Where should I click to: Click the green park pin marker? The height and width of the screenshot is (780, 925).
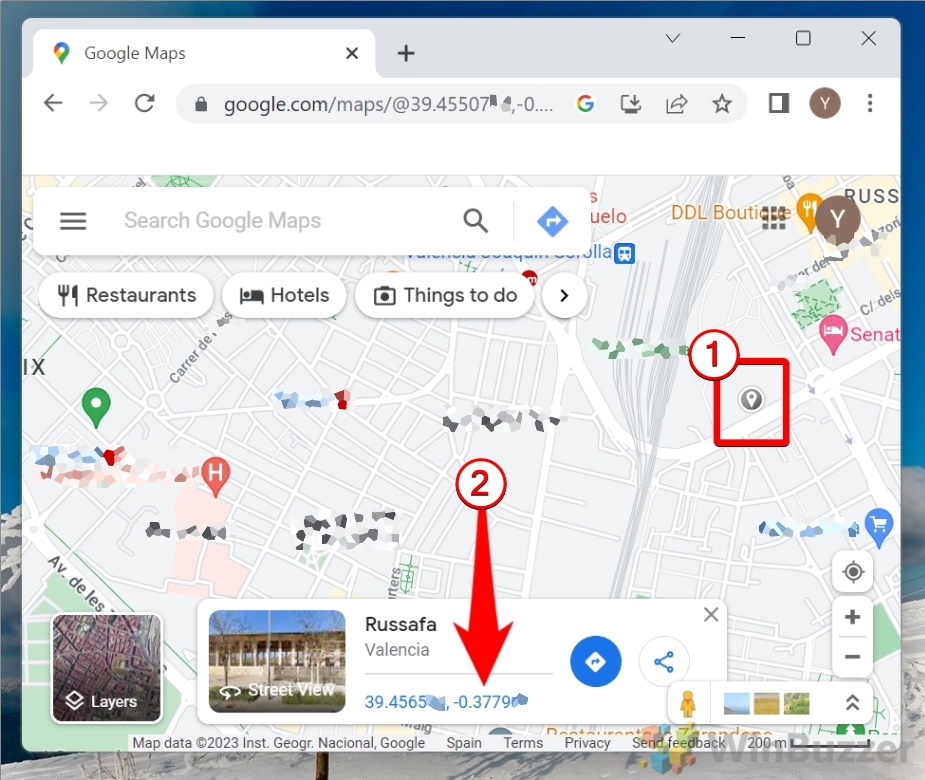[96, 407]
